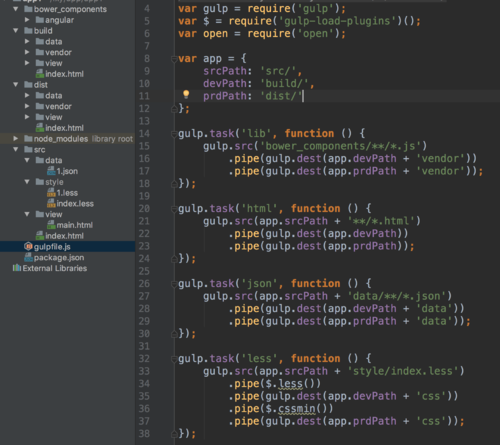
Task: Click 'style/index.less' string on line 33
Action: pos(403,371)
